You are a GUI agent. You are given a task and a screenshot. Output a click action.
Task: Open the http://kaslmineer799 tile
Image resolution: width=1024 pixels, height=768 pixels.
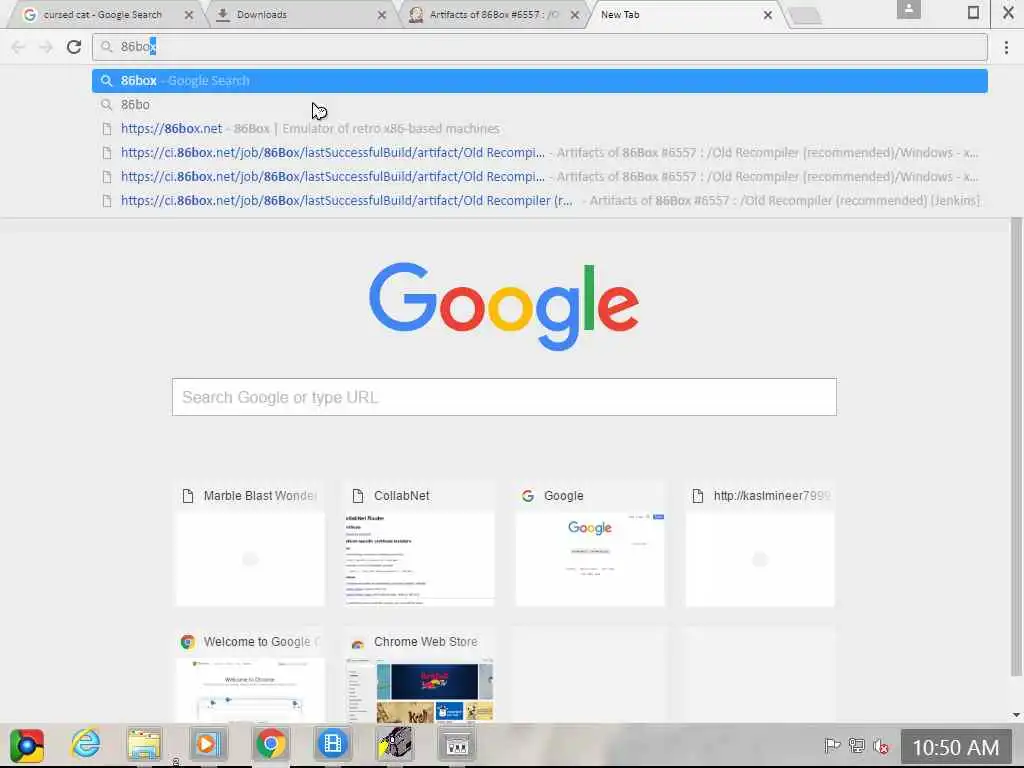[x=760, y=544]
